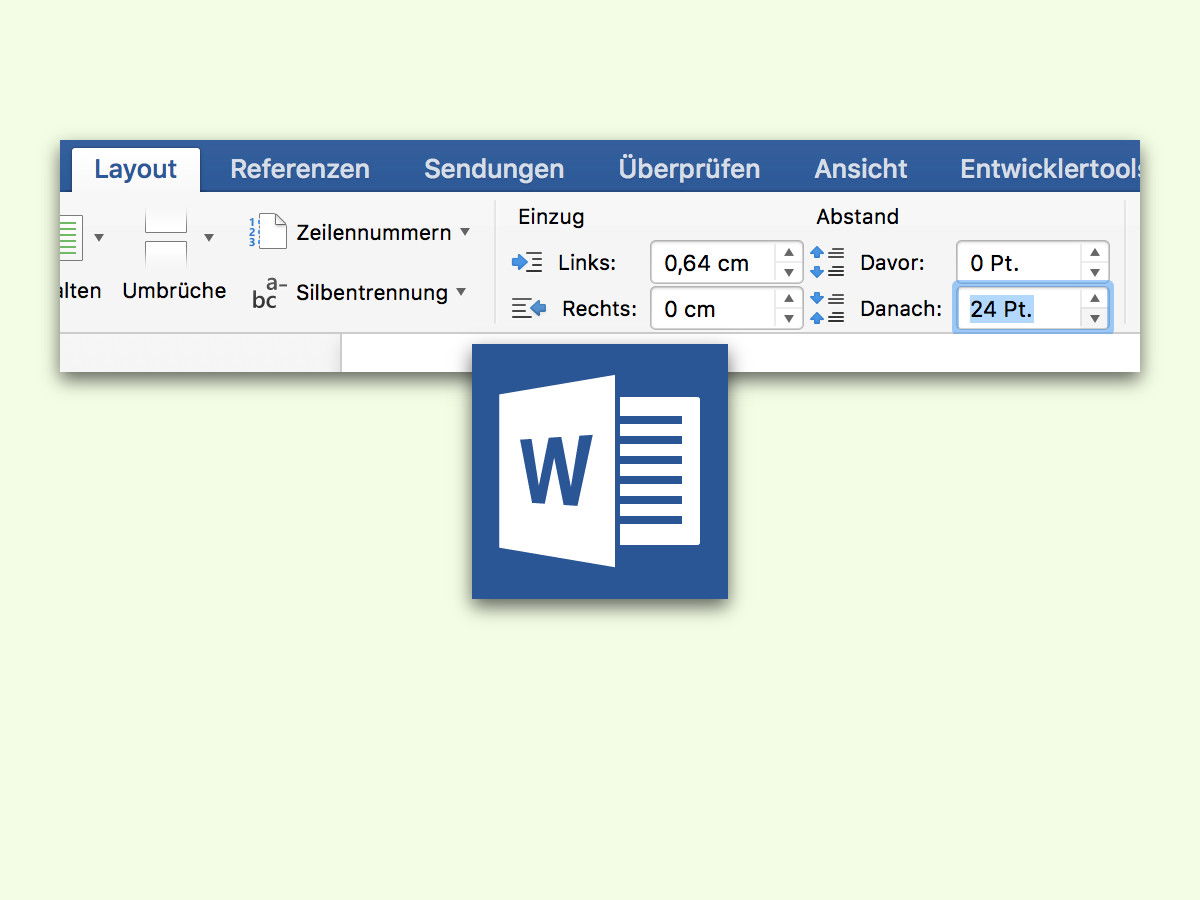Screen dimensions: 1200x900
Task: Expand the Umbrüche dropdown arrow
Action: [x=209, y=238]
